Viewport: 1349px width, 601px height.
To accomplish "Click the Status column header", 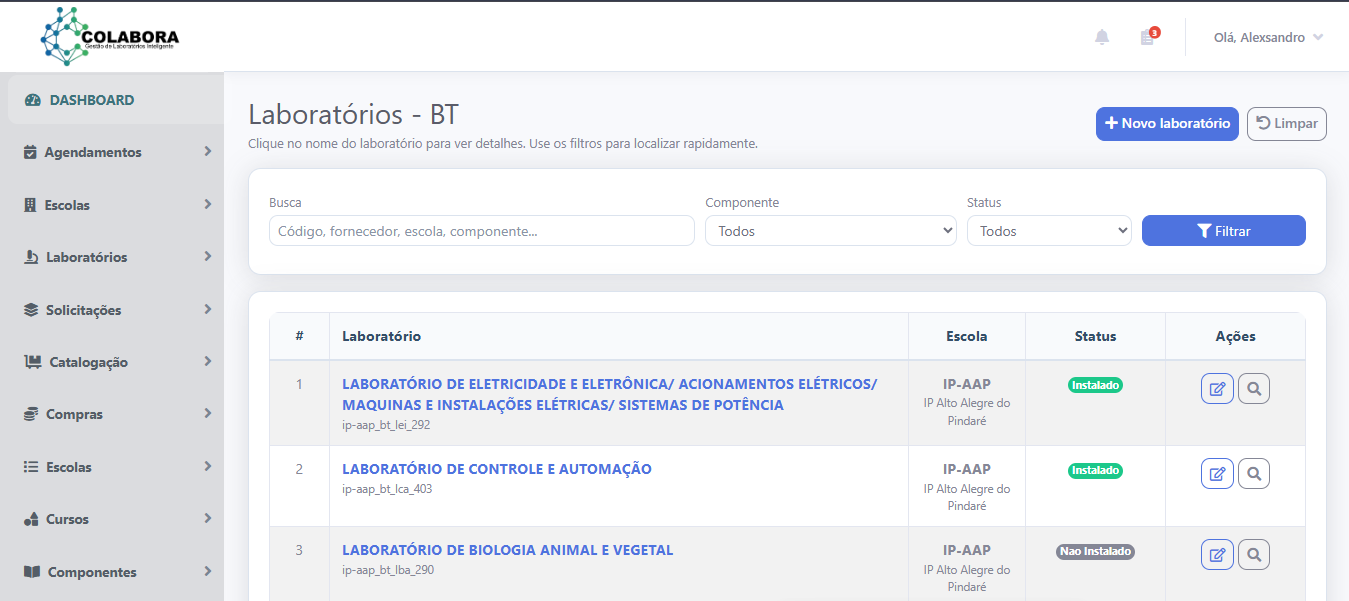I will pos(1095,336).
